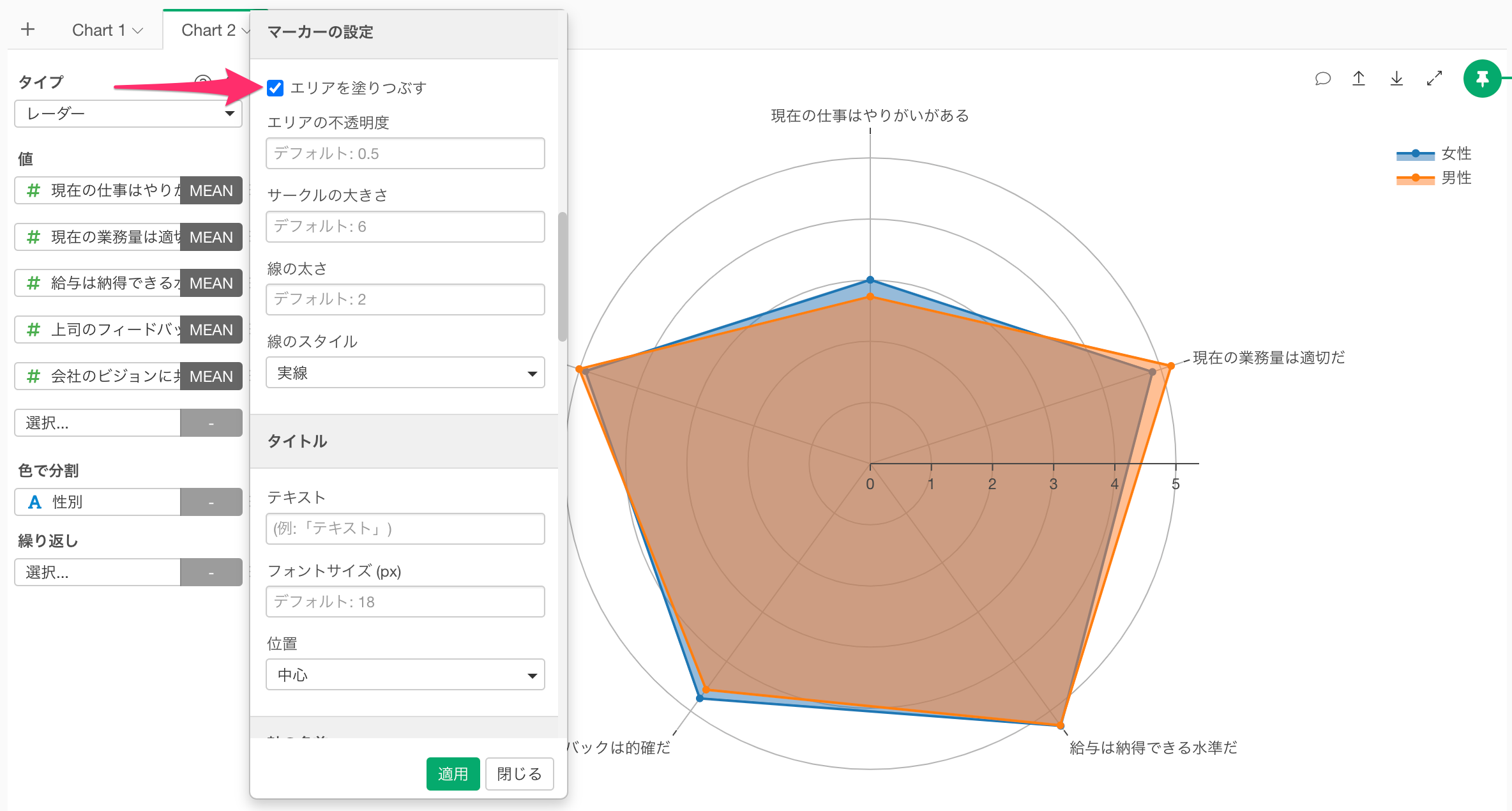1512x811 pixels.
Task: Click the settings dialog scrollbar thumb
Action: (x=563, y=277)
